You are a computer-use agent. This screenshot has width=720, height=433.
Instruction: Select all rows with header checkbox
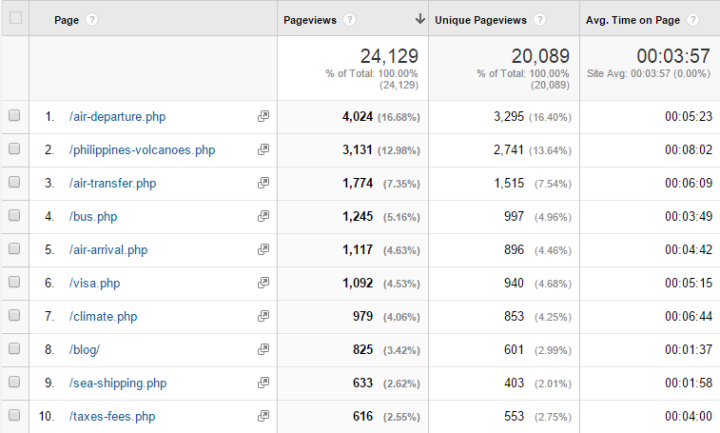[14, 19]
